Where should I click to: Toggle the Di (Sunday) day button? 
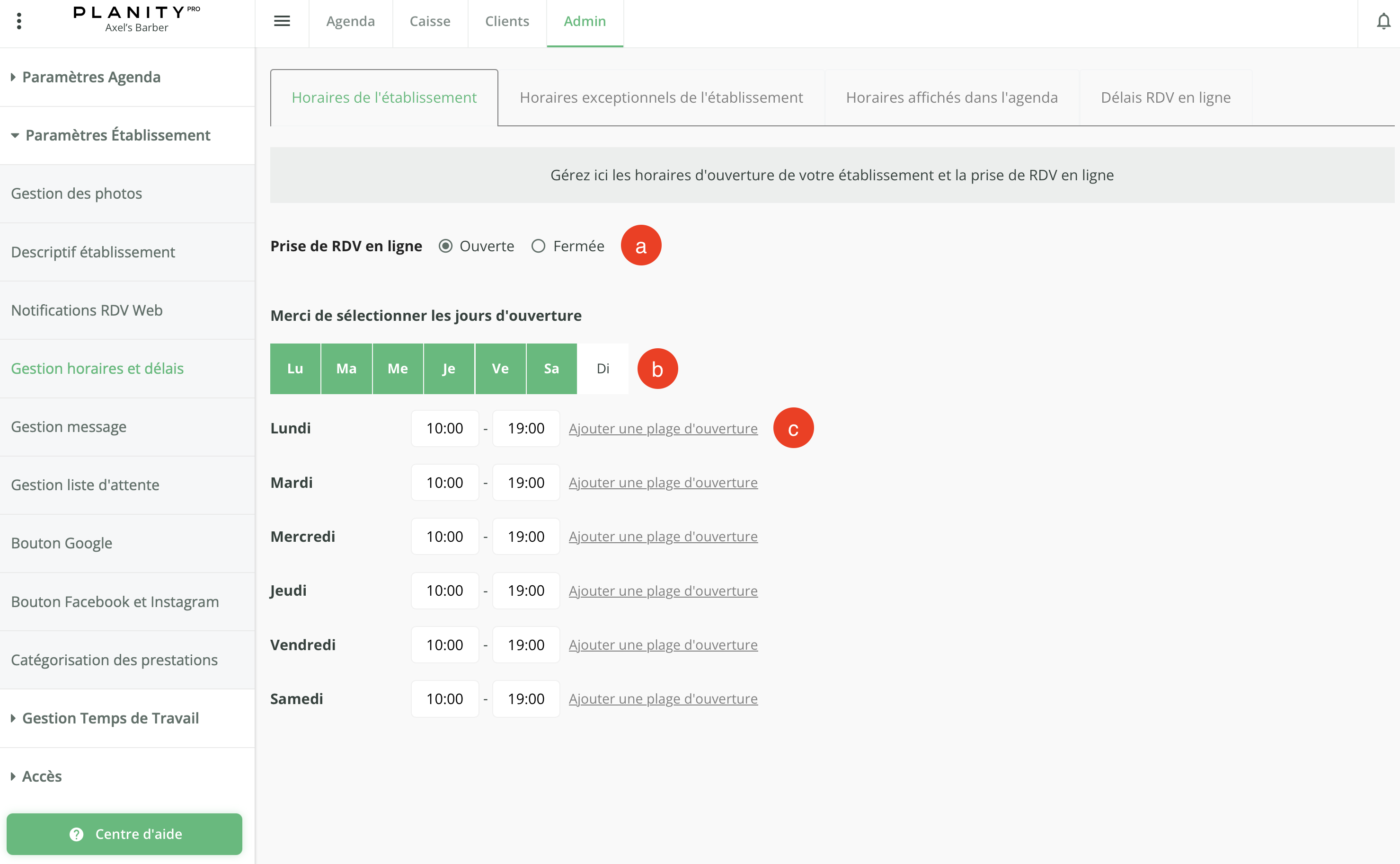[603, 369]
